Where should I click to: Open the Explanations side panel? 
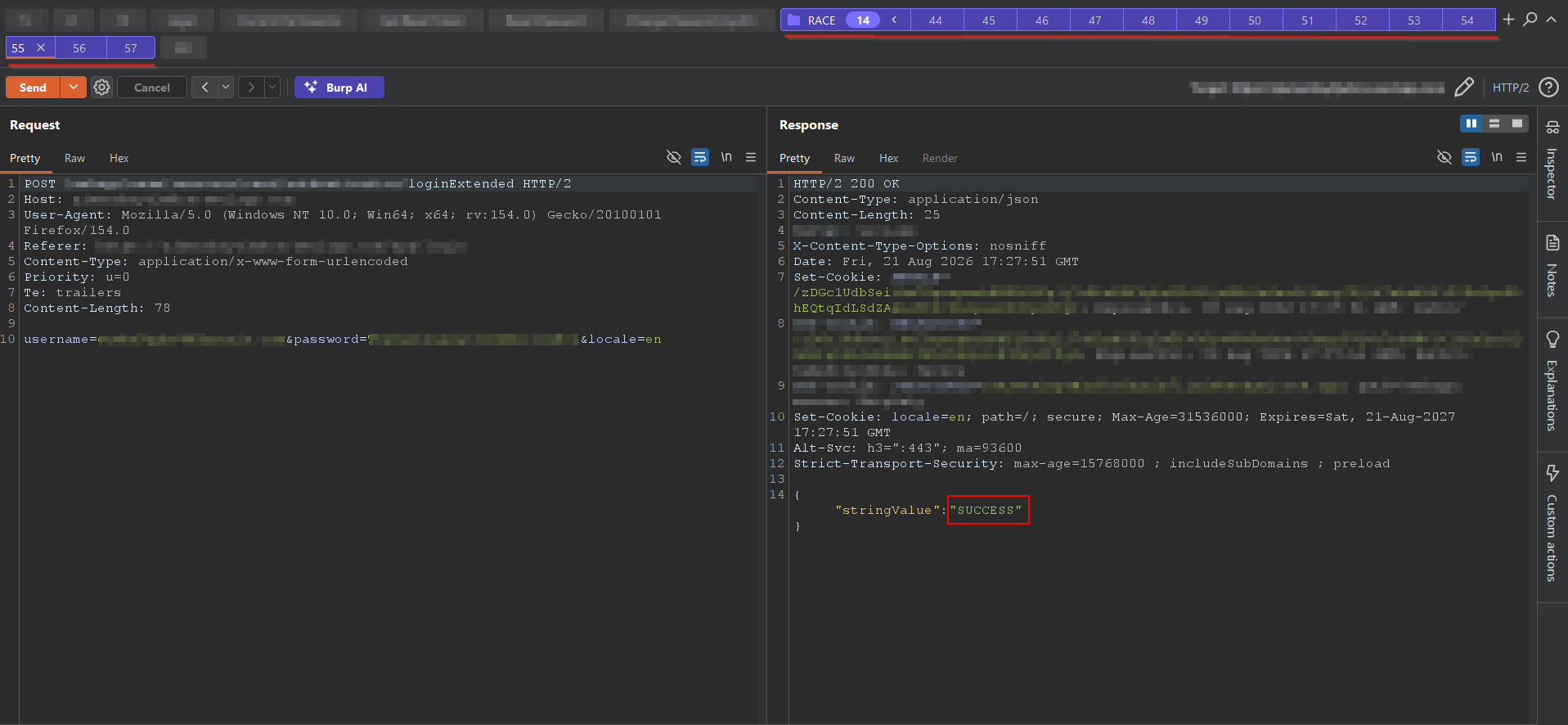click(1552, 382)
